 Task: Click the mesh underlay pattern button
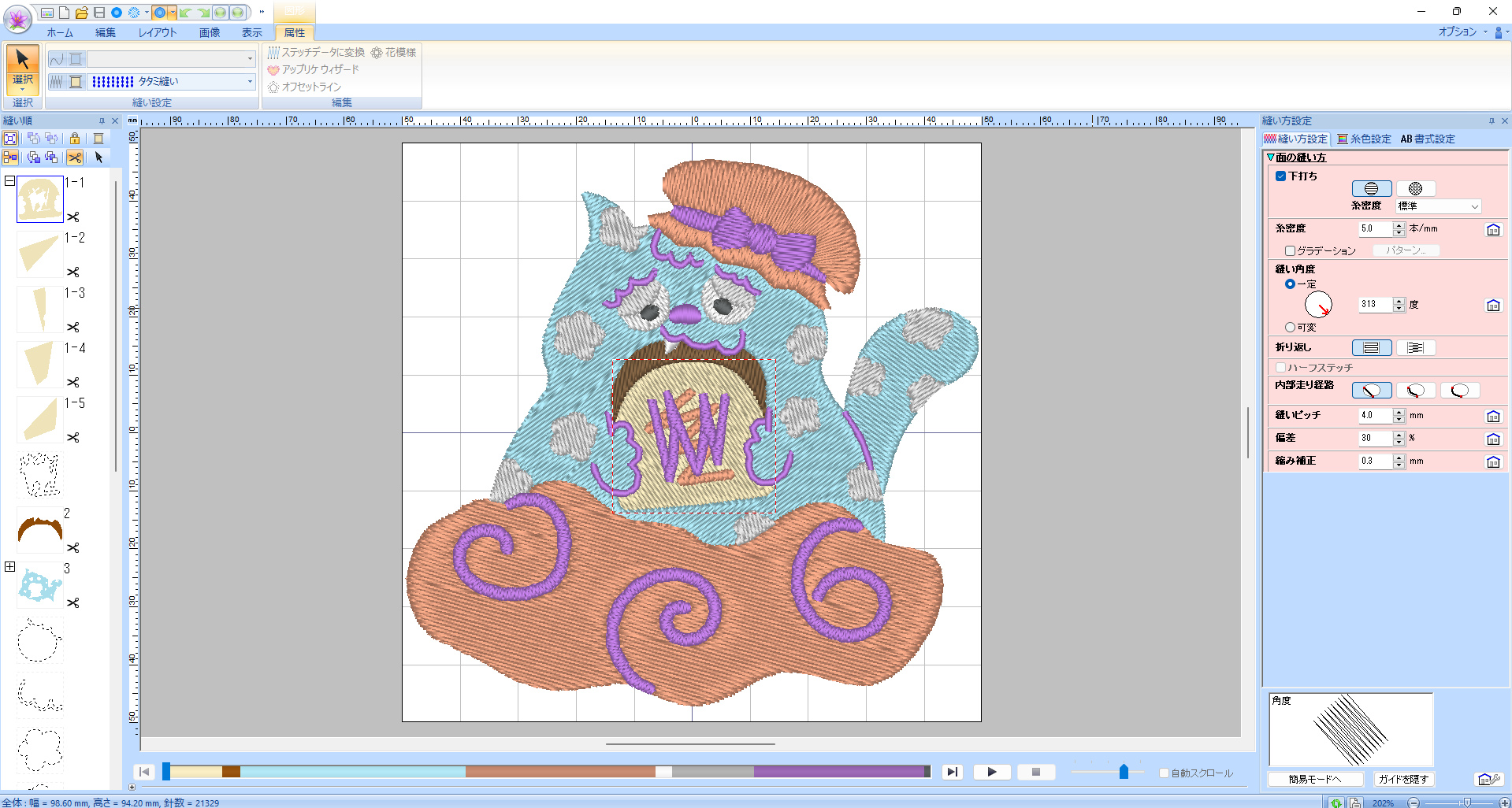pos(1416,188)
